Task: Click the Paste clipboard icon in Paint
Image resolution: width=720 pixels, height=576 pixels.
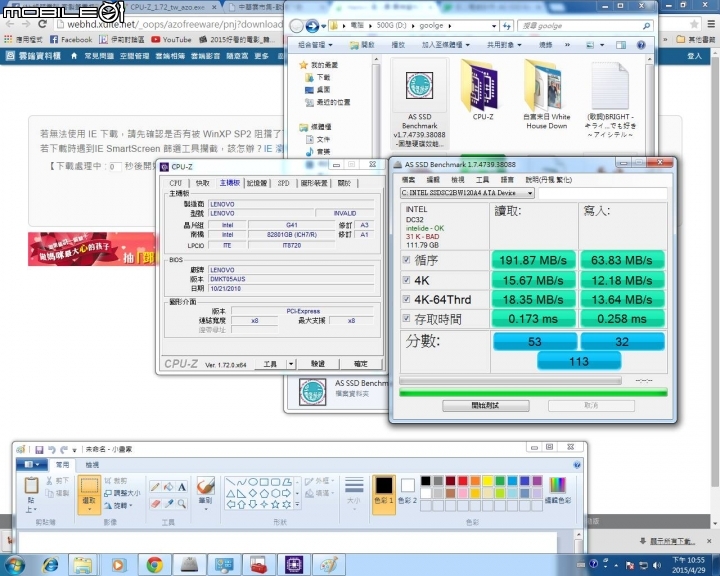Action: tap(31, 486)
